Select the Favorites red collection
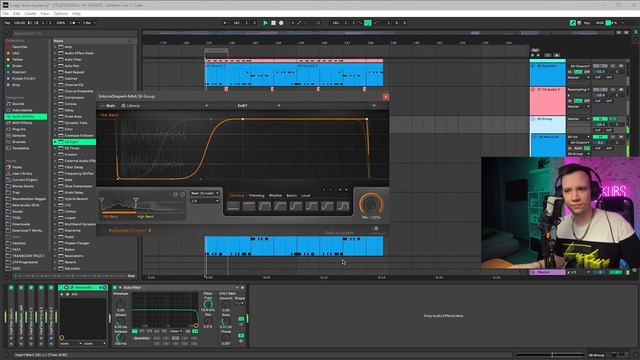 pos(19,47)
